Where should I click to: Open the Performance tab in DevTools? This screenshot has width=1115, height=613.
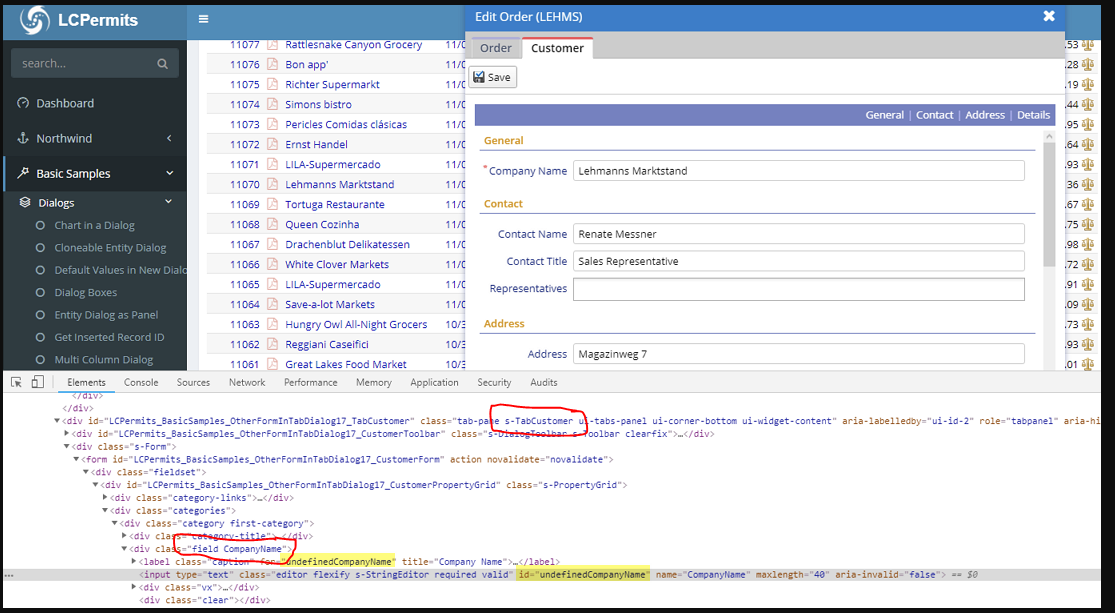coord(311,382)
